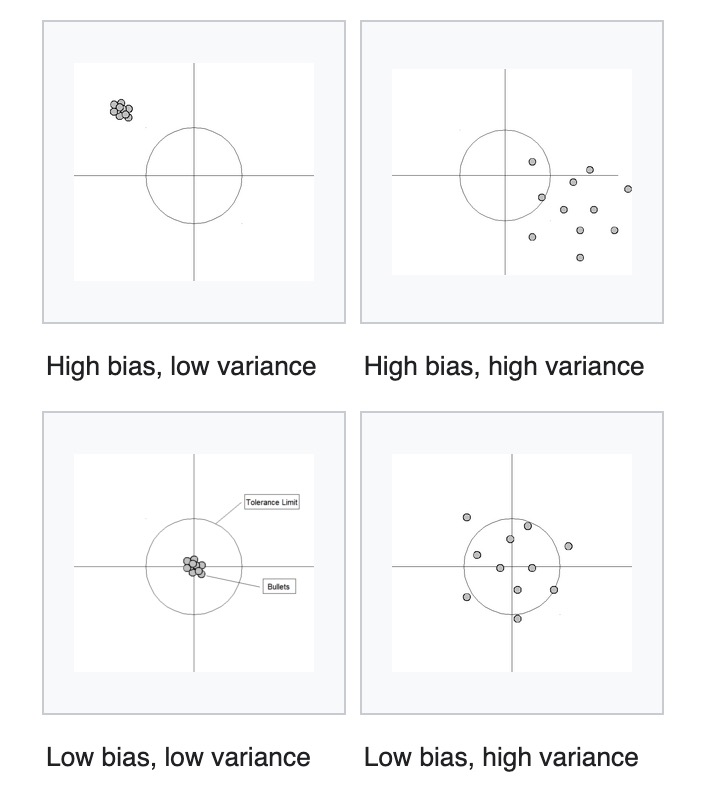Click the bullet inside the circle in top-right diagram
The image size is (708, 794).
[532, 162]
